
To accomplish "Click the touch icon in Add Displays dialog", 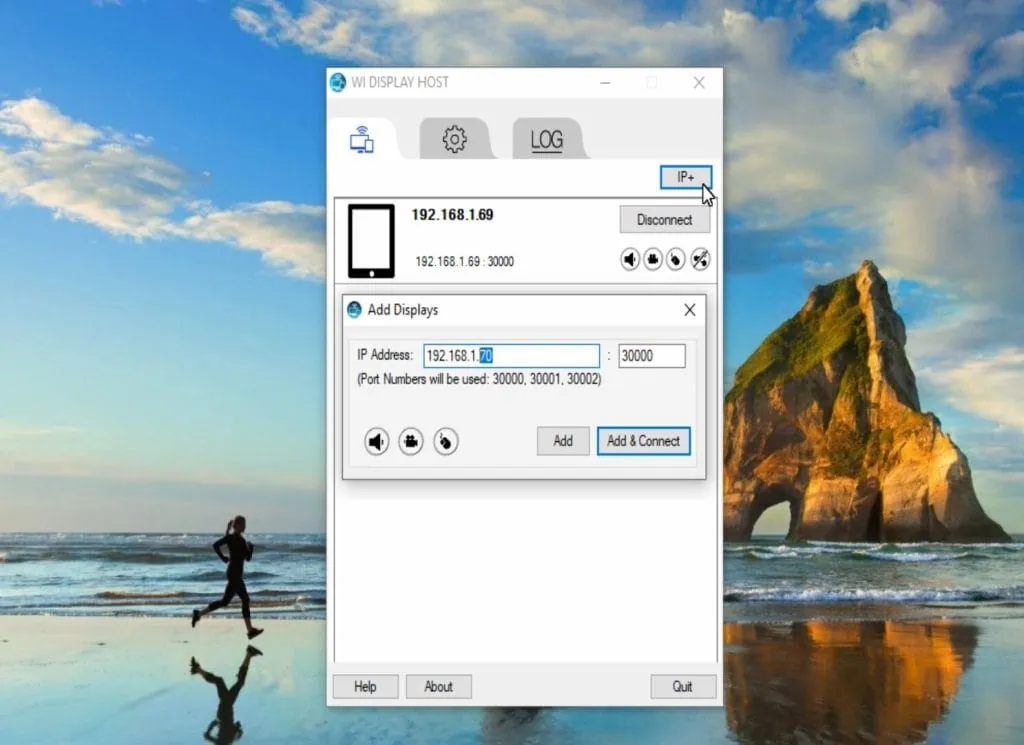I will pyautogui.click(x=445, y=442).
